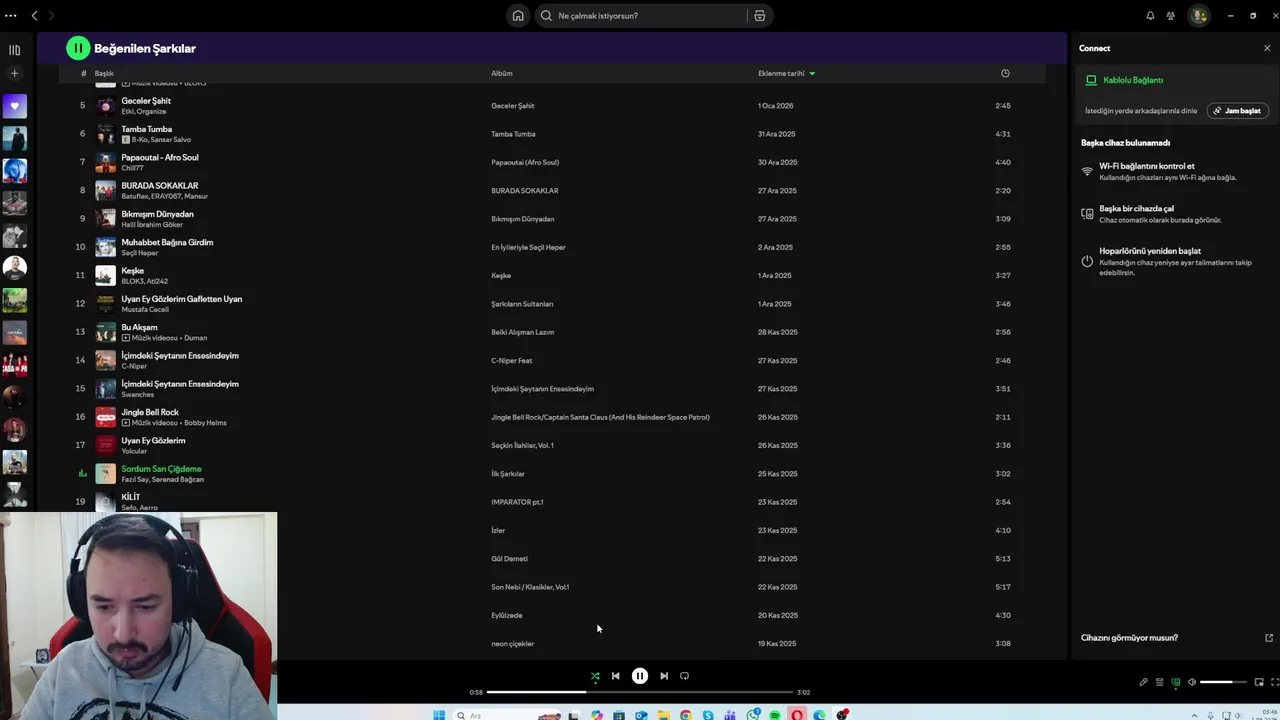This screenshot has height=720, width=1280.
Task: Go forward with the right arrow
Action: point(52,16)
